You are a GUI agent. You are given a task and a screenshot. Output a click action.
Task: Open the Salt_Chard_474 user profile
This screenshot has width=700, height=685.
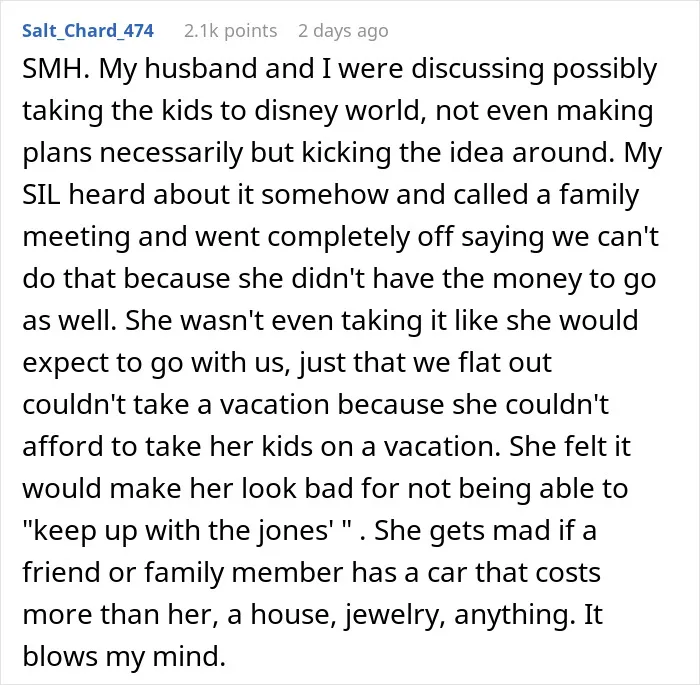pyautogui.click(x=88, y=31)
